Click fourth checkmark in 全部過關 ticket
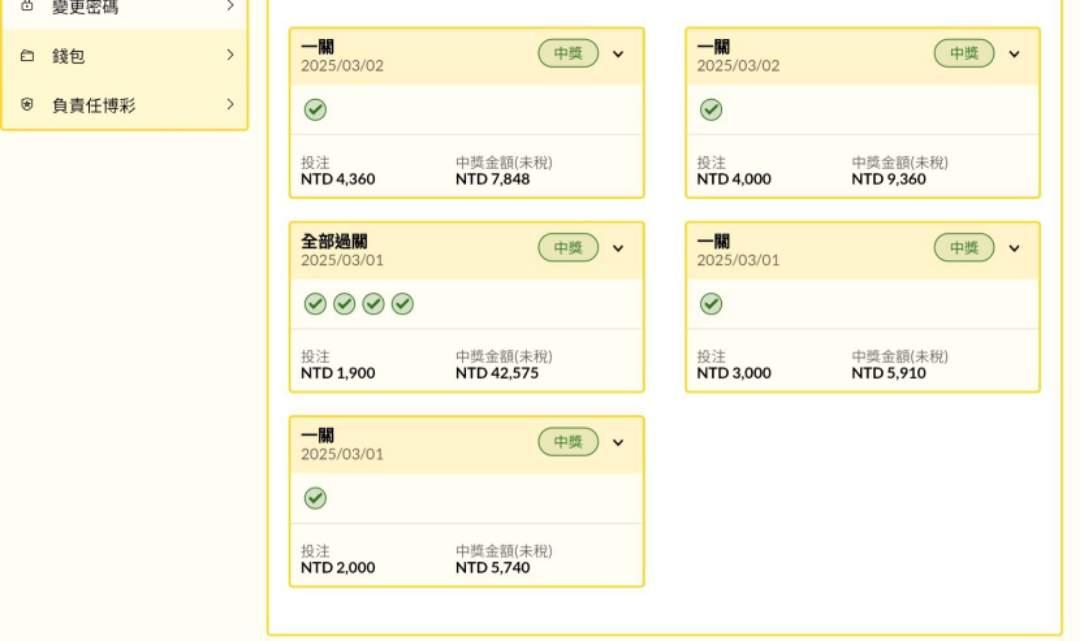The height and width of the screenshot is (641, 1080). (402, 303)
